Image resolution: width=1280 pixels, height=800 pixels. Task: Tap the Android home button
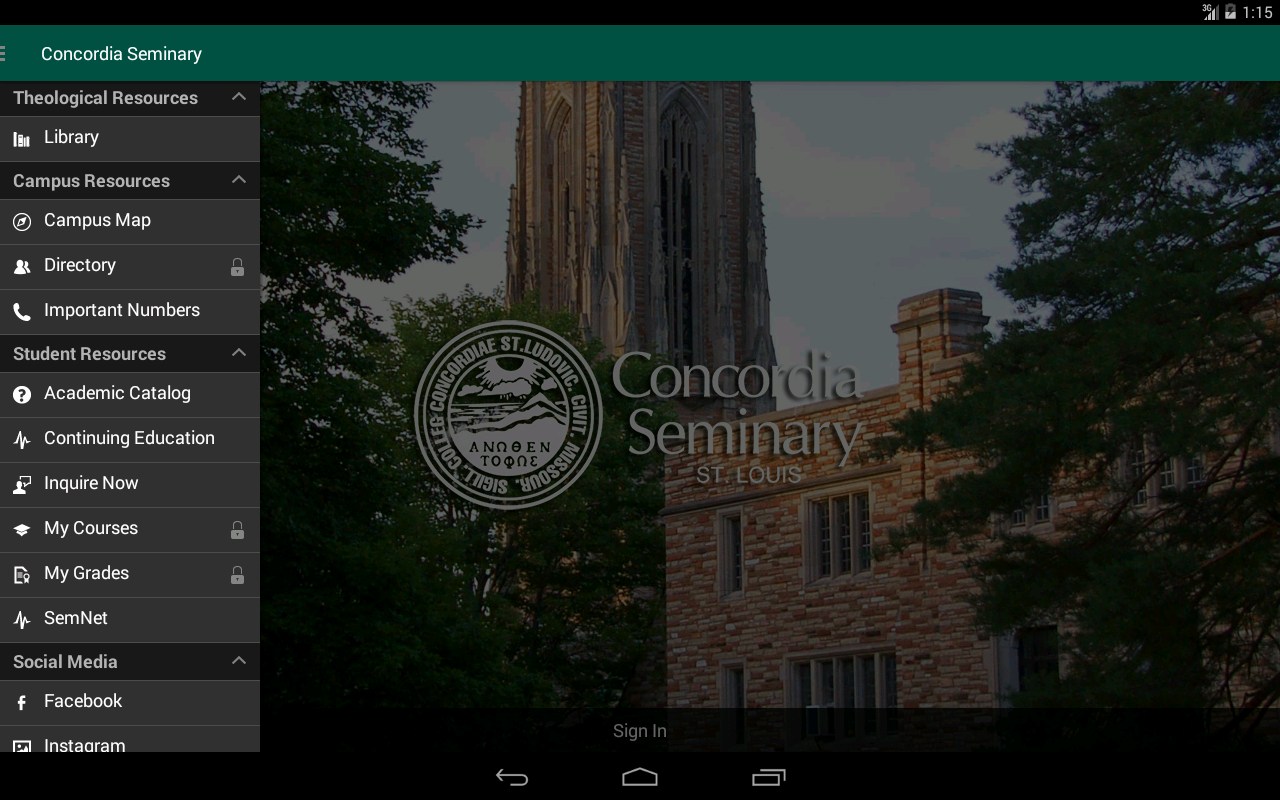640,777
